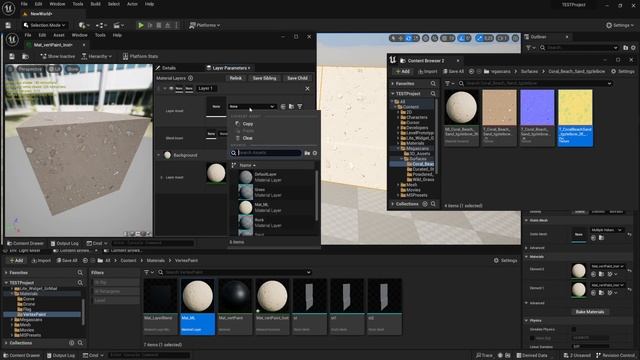Select the Mat_LayerBlend asset in bottom content browser

160,307
